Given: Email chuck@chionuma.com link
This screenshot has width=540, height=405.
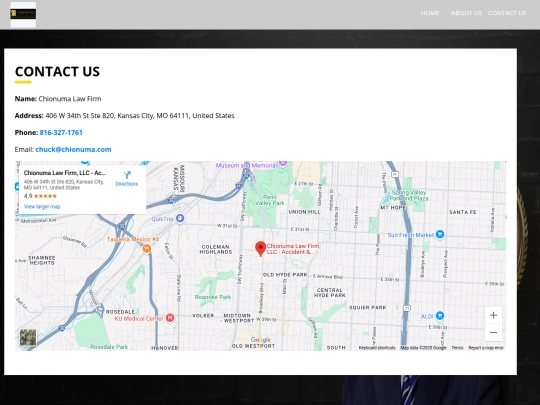Looking at the screenshot, I should tap(73, 149).
